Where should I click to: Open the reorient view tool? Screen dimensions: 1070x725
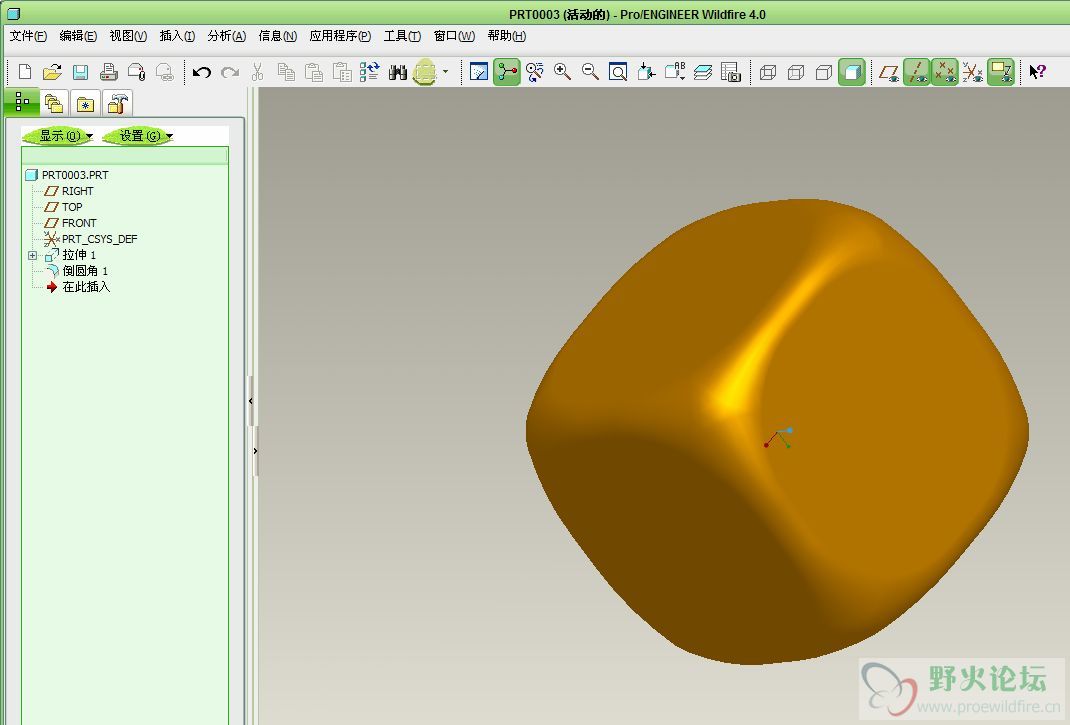[646, 72]
